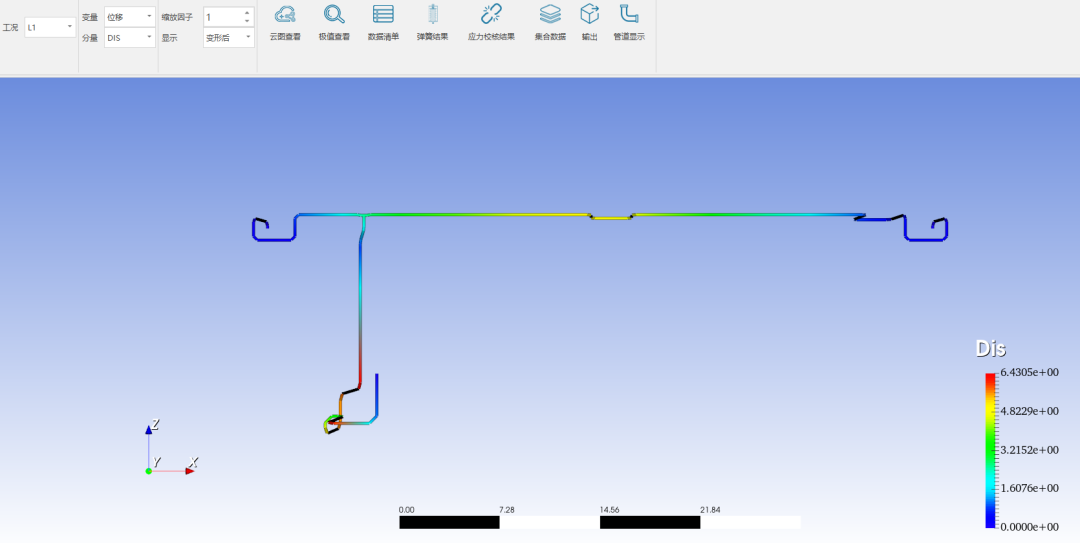
Task: Click the legend value 1.6076e+00
Action: [x=1029, y=488]
